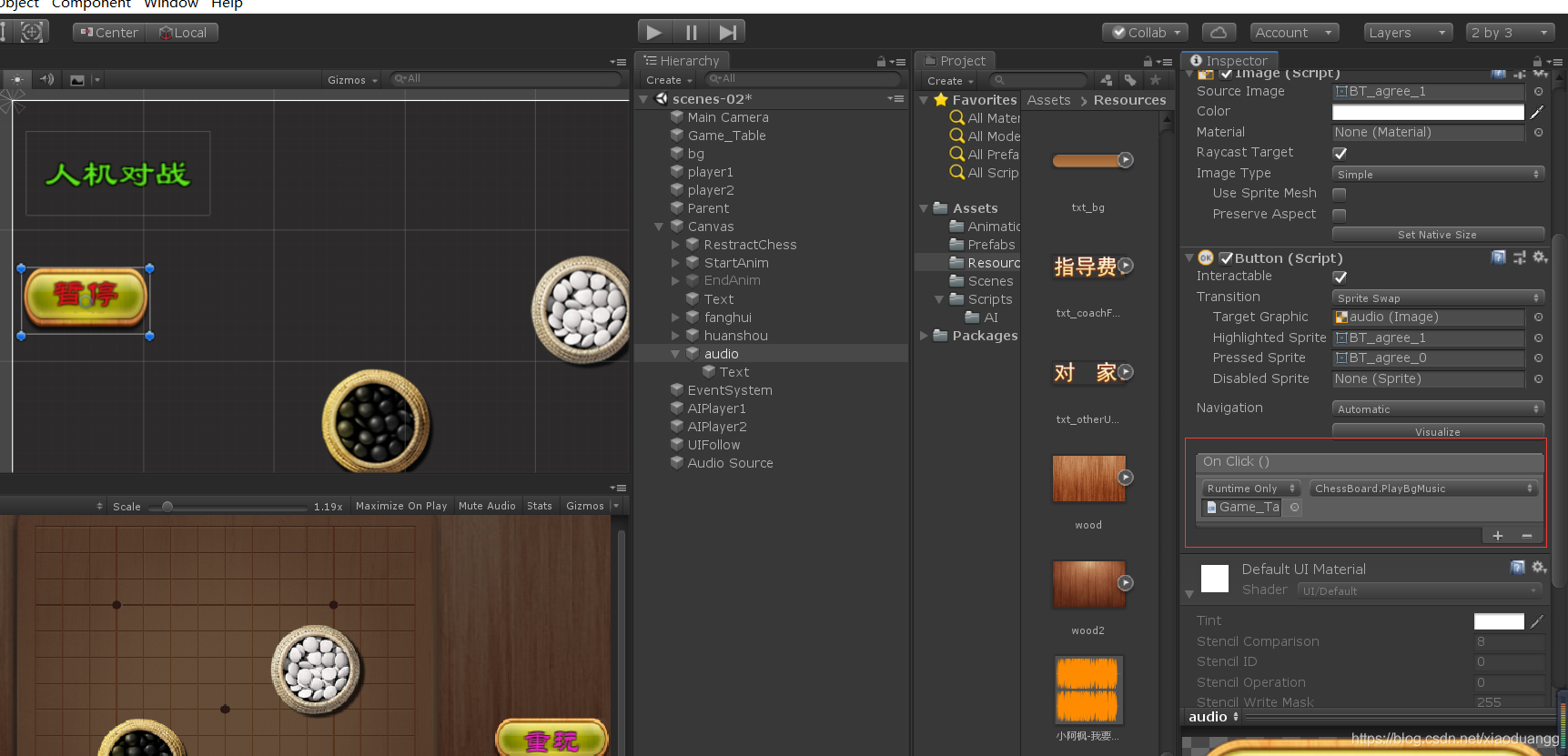Screen dimensions: 1568x756
Task: Open ChessBoard.PlayBgMusic function dropdown
Action: pos(1423,489)
